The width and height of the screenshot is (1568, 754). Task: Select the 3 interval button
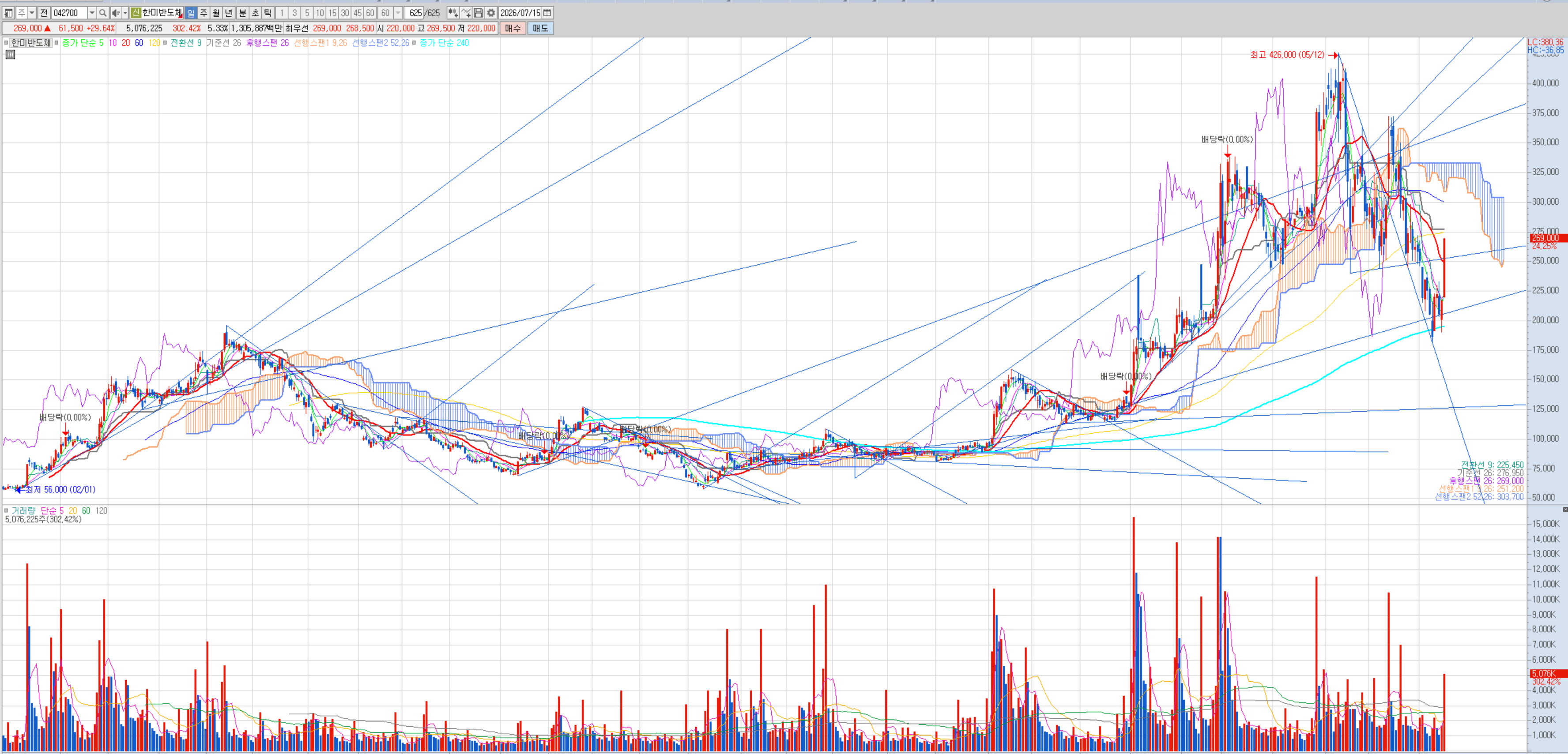(x=294, y=13)
